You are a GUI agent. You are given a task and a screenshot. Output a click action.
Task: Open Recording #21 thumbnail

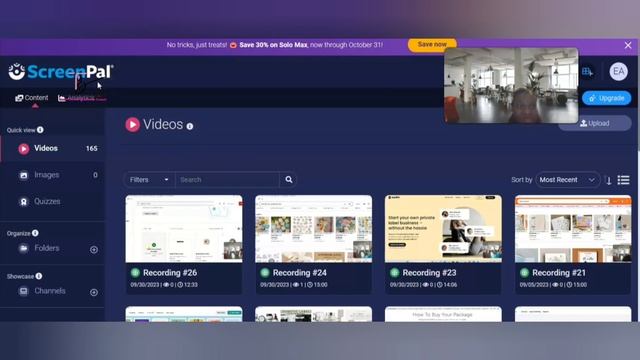coord(573,229)
